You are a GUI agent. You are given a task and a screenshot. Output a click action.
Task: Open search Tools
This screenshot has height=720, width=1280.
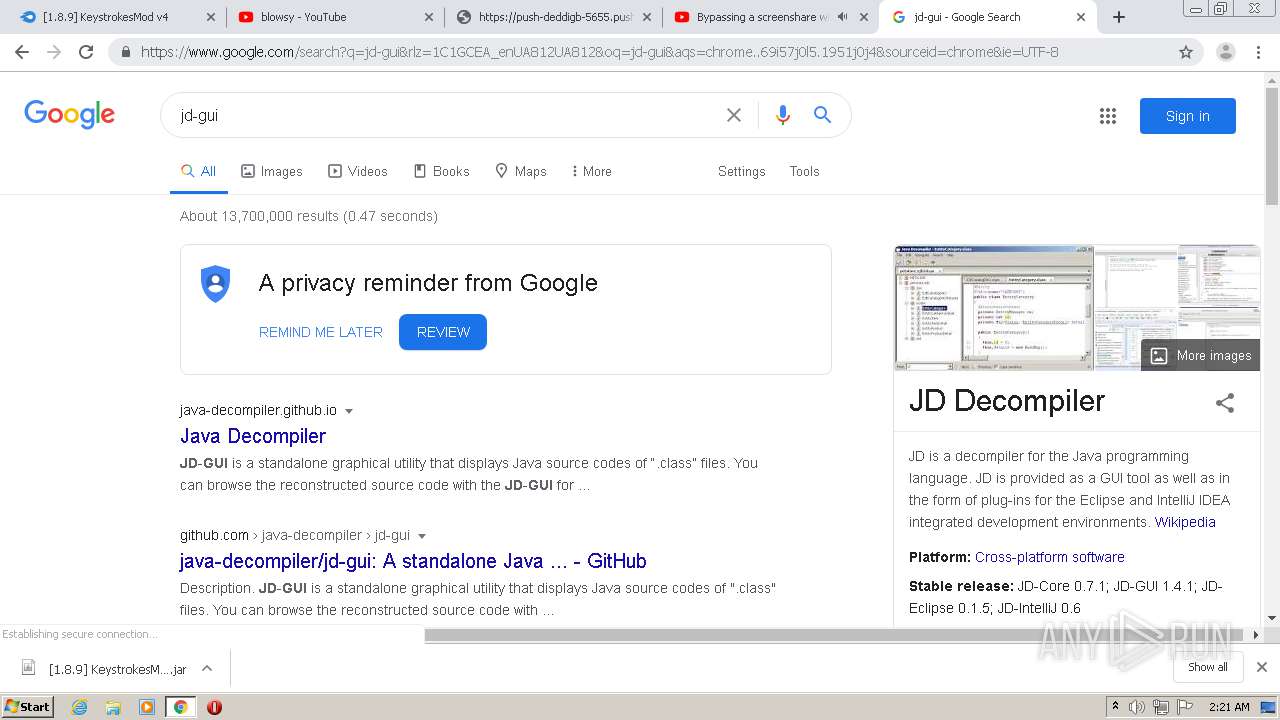click(x=804, y=171)
